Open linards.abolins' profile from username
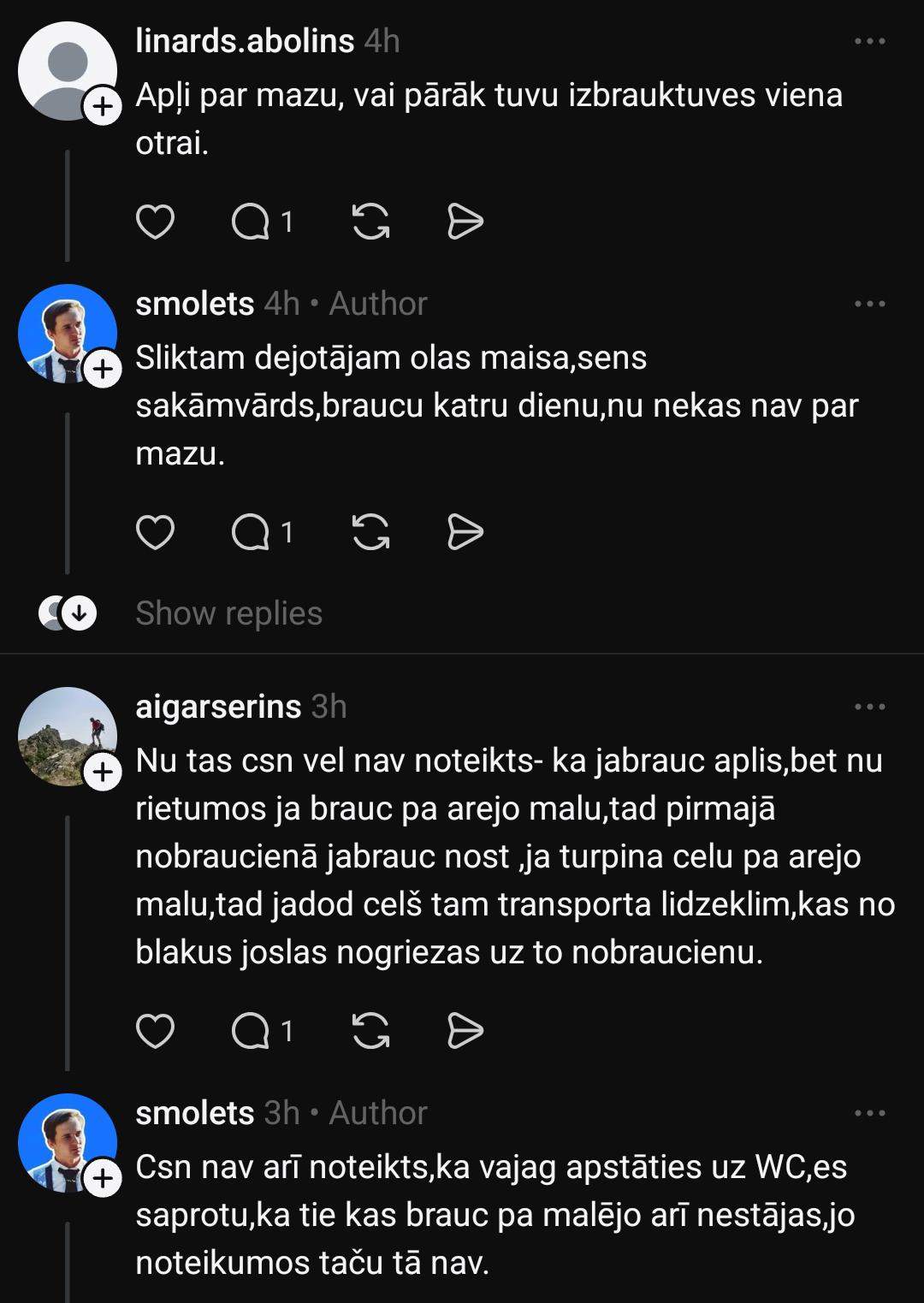 245,41
